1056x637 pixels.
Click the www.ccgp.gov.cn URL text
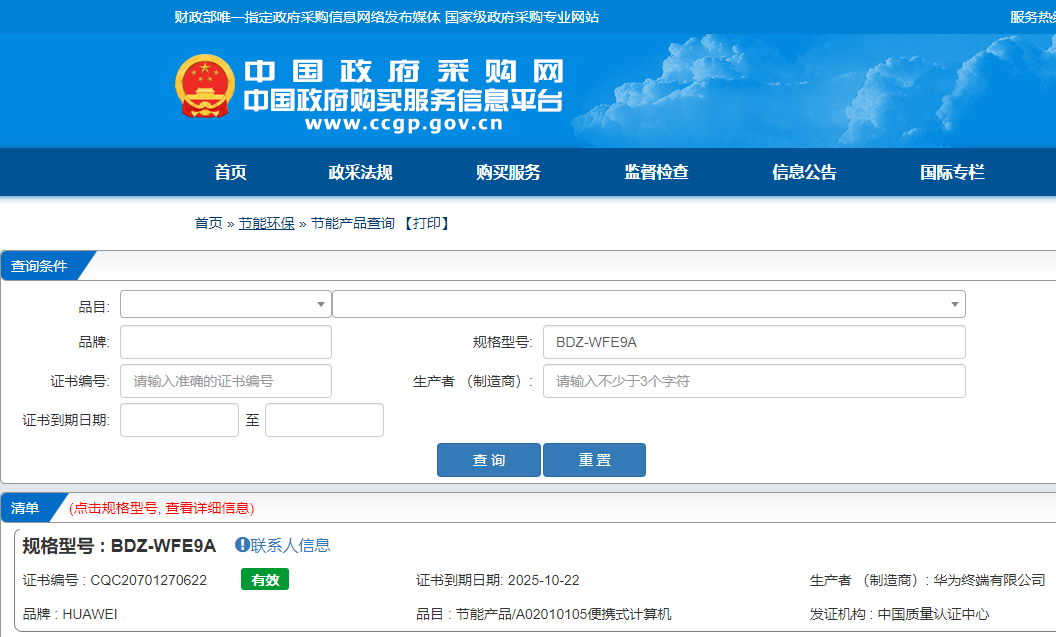pyautogui.click(x=404, y=124)
